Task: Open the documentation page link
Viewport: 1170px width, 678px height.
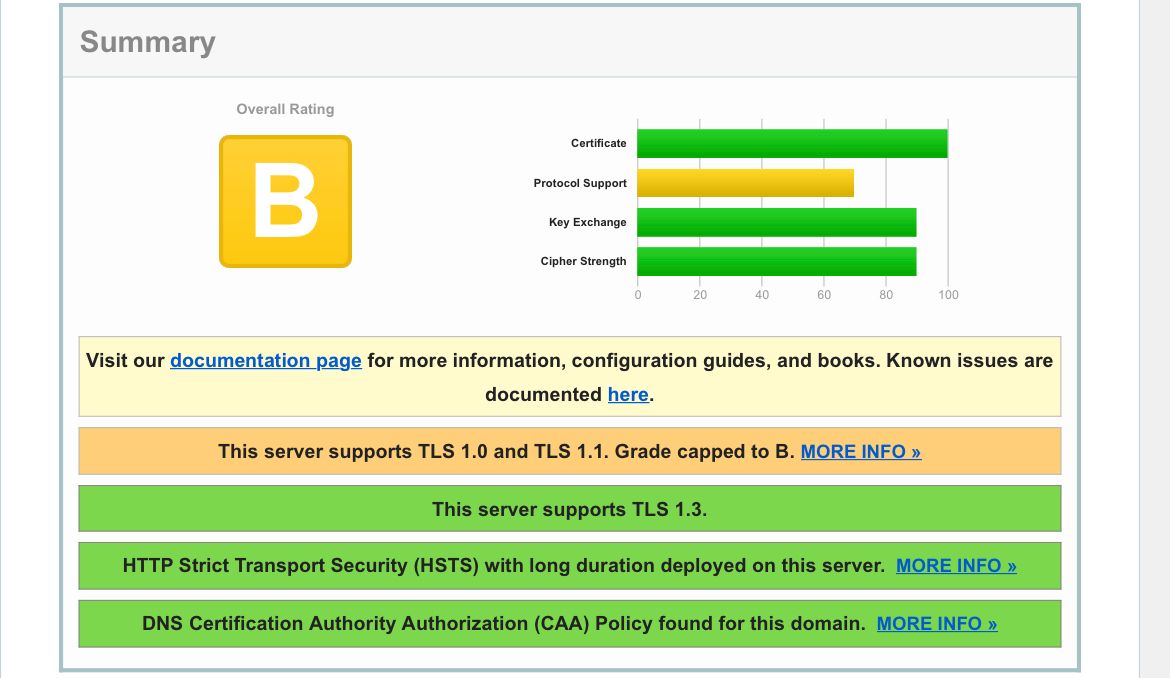Action: pos(265,360)
